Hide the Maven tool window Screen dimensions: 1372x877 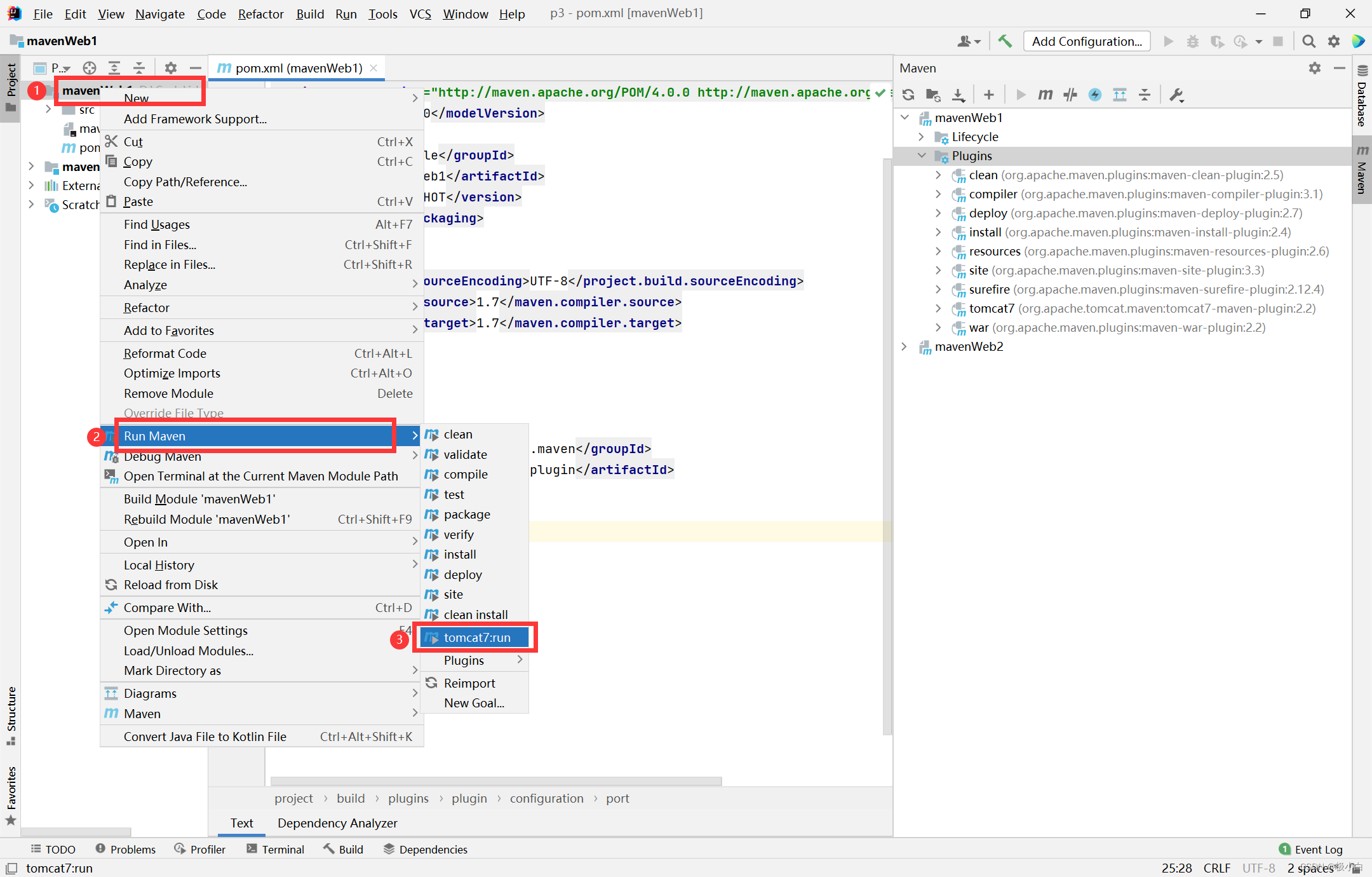[x=1340, y=68]
